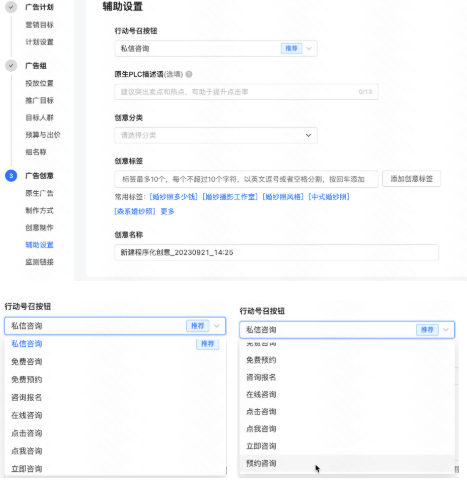Select 点击咨询 in the list containing 预约咨询
The image size is (467, 483).
[347, 412]
